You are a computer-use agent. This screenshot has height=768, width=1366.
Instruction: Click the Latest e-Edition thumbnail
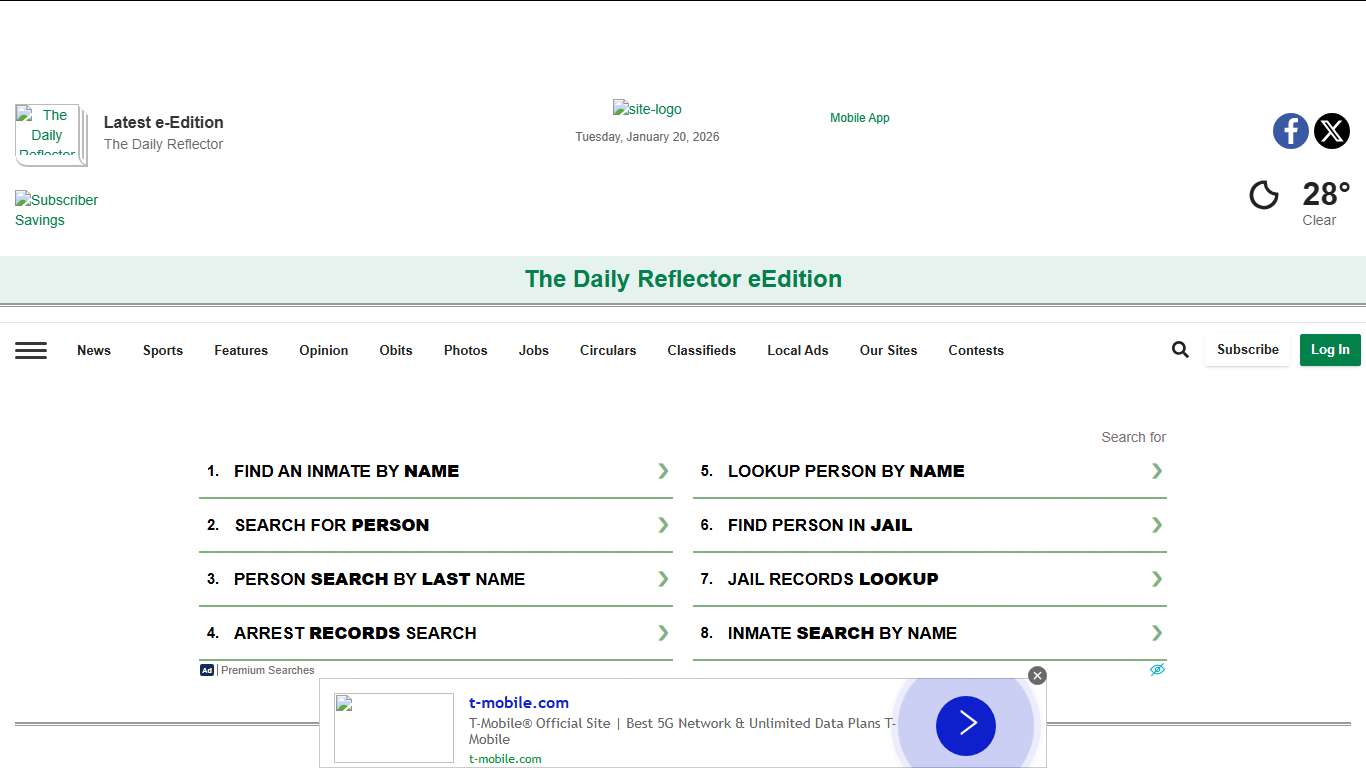coord(49,134)
